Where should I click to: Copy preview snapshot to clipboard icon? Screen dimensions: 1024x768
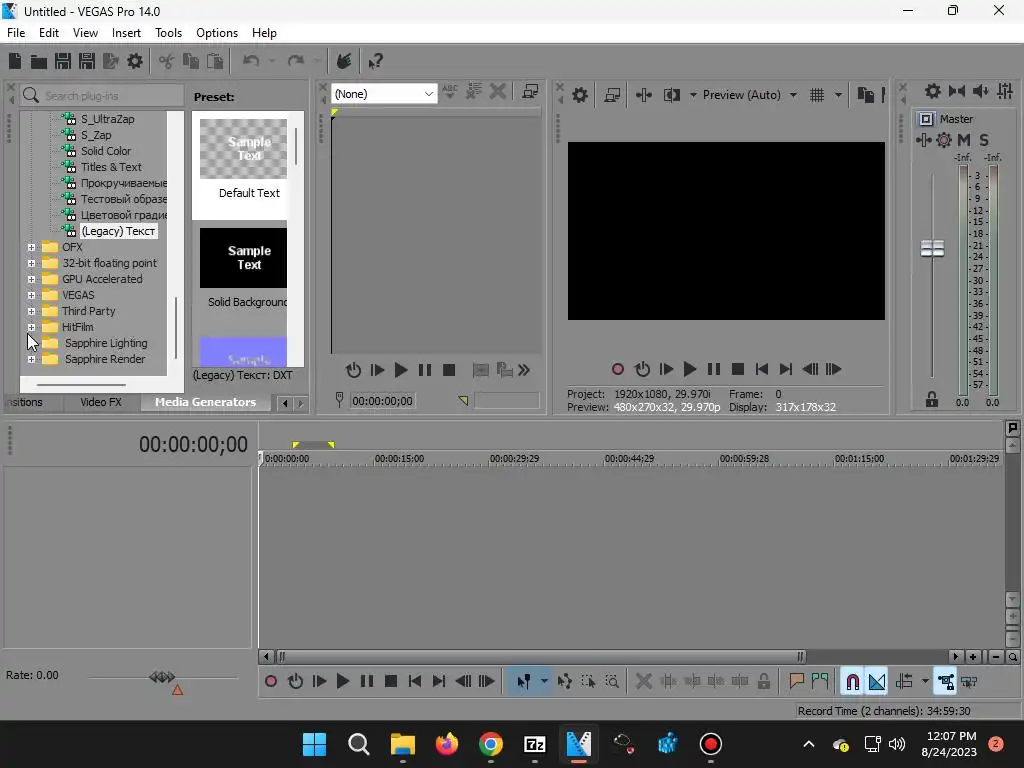coord(865,95)
